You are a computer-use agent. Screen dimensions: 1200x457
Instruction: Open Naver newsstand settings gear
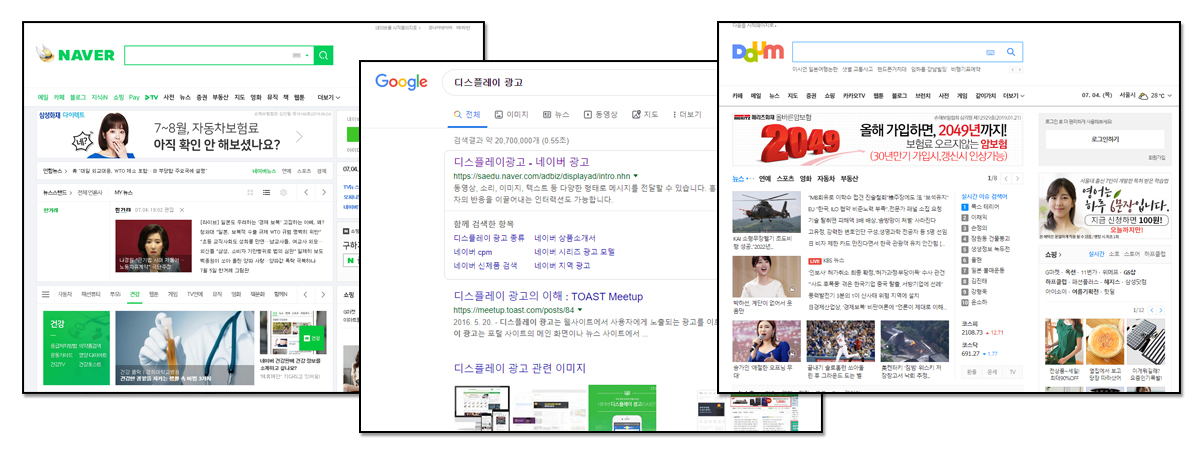pyautogui.click(x=285, y=191)
